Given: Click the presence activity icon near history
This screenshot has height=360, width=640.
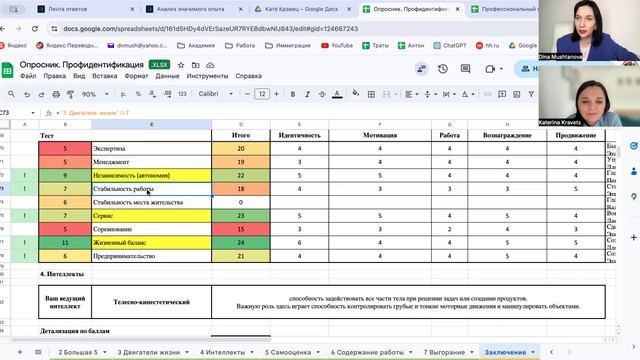Looking at the screenshot, I should tap(421, 69).
